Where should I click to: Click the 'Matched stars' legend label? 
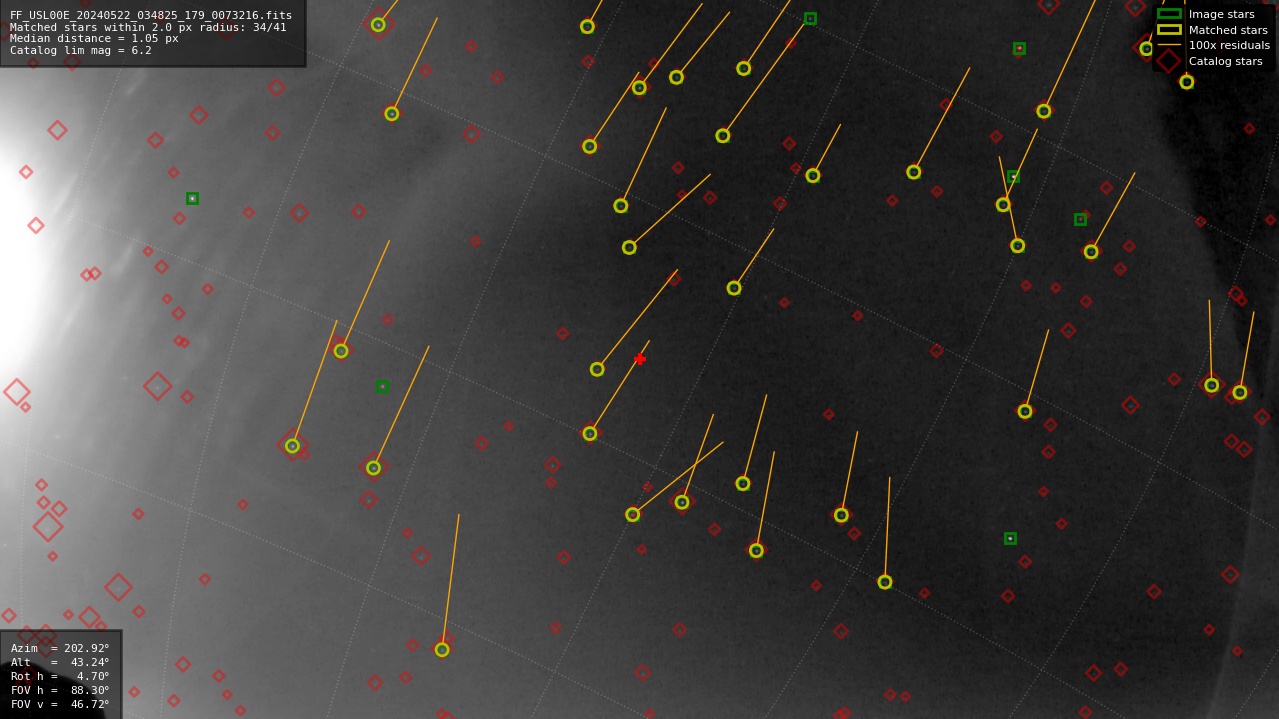[1228, 30]
